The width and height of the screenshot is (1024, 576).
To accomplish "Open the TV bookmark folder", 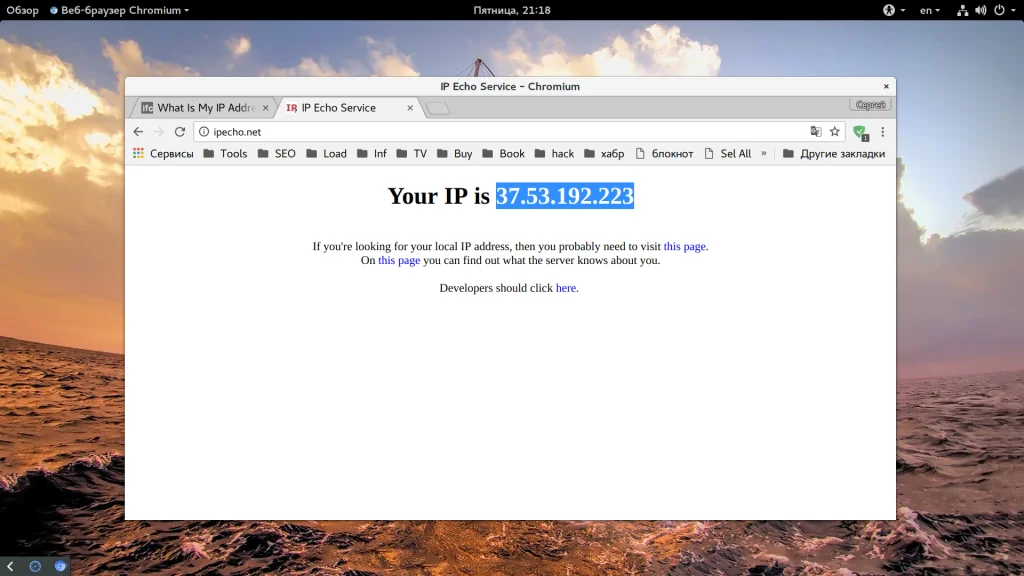I will [x=411, y=153].
